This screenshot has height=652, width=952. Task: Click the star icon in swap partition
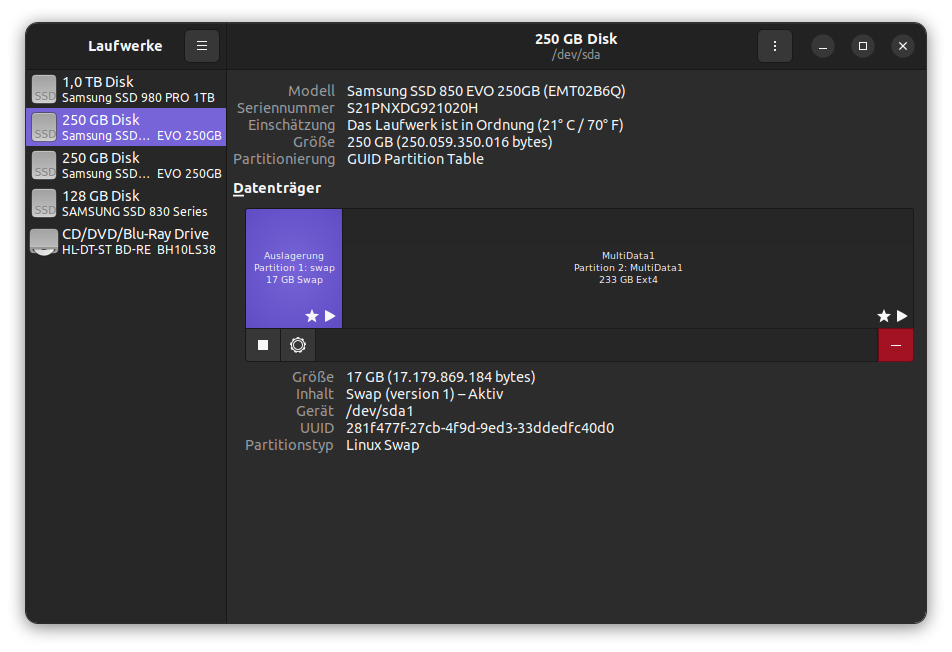point(311,316)
